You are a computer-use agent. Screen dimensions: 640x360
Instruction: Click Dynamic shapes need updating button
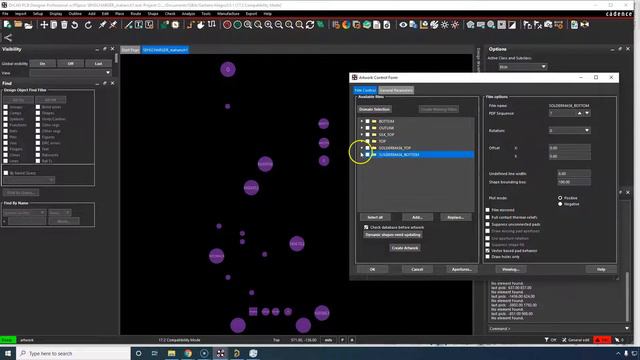click(393, 235)
